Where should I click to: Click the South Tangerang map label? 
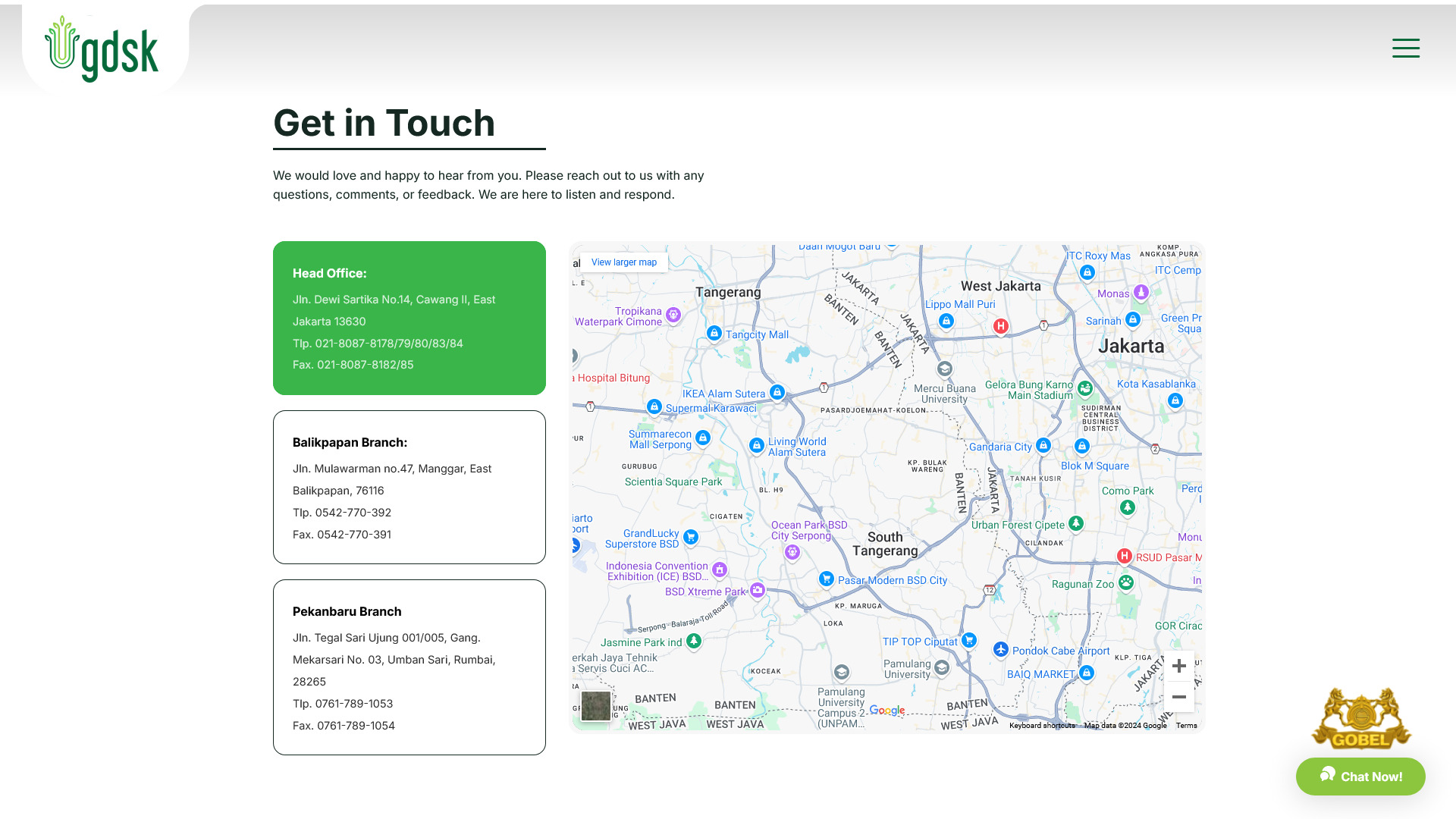click(885, 544)
